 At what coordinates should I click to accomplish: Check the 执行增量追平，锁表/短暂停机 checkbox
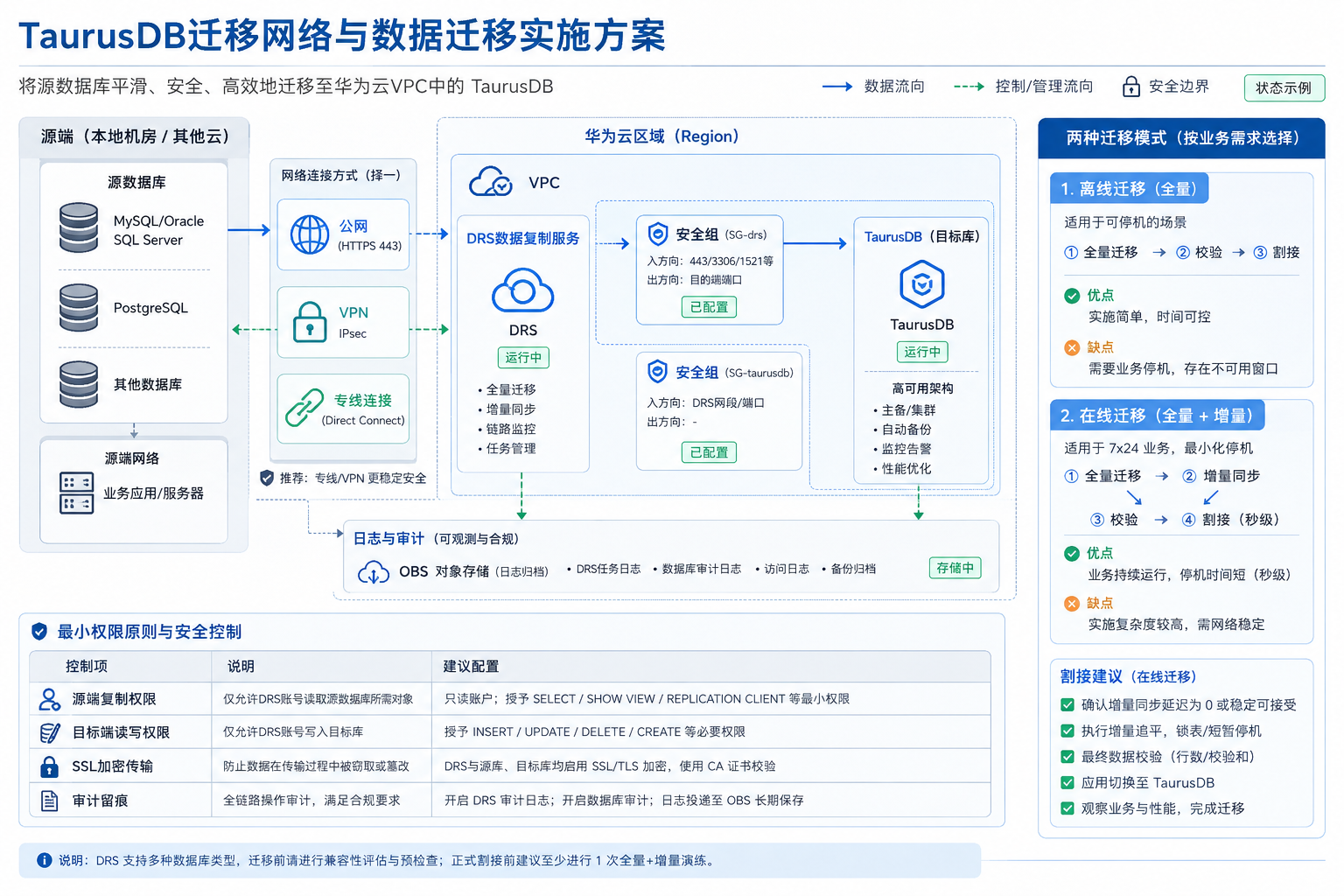pyautogui.click(x=1067, y=731)
